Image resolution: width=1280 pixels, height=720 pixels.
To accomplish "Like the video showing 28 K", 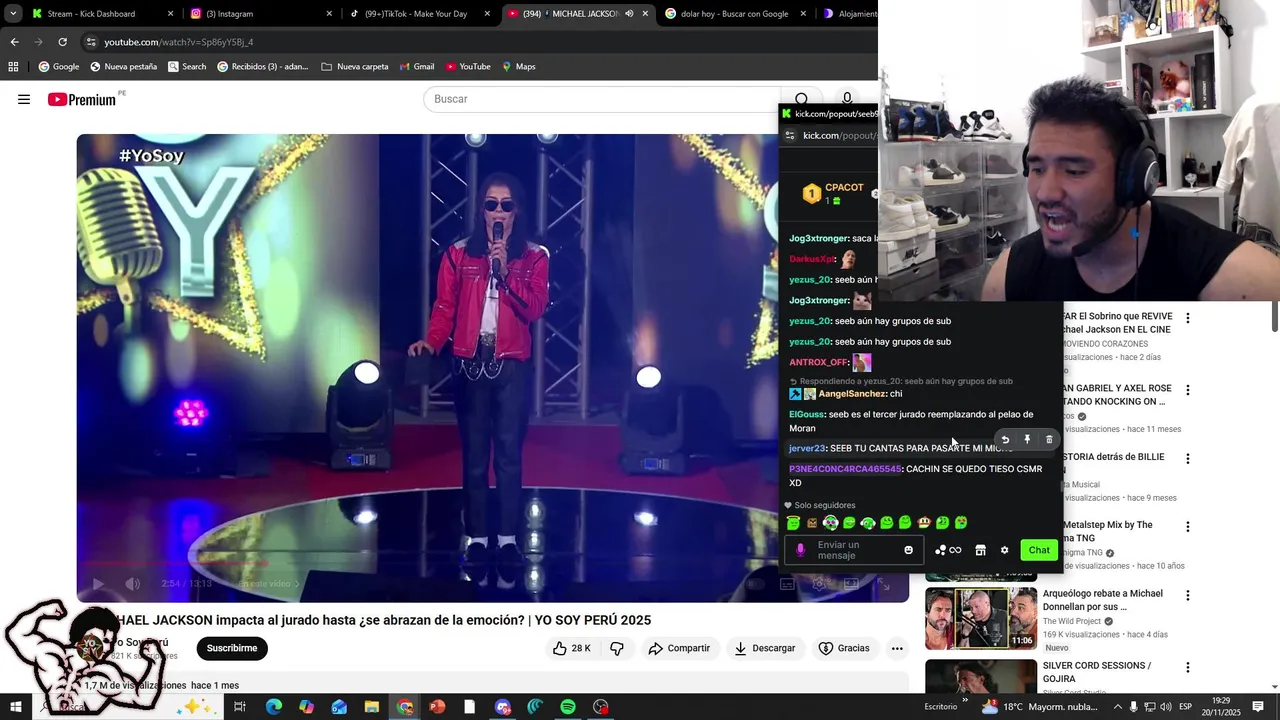I will pos(572,648).
